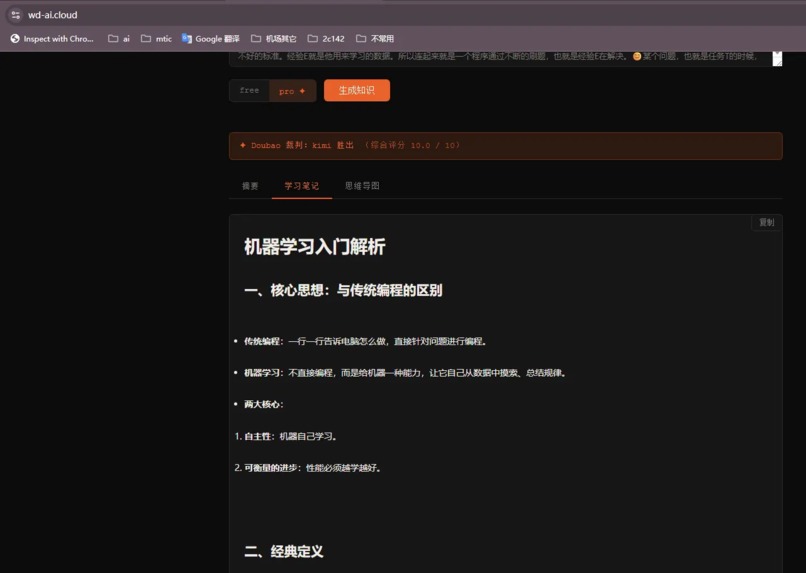
Task: Open the Google 翻译 bookmark
Action: click(211, 39)
